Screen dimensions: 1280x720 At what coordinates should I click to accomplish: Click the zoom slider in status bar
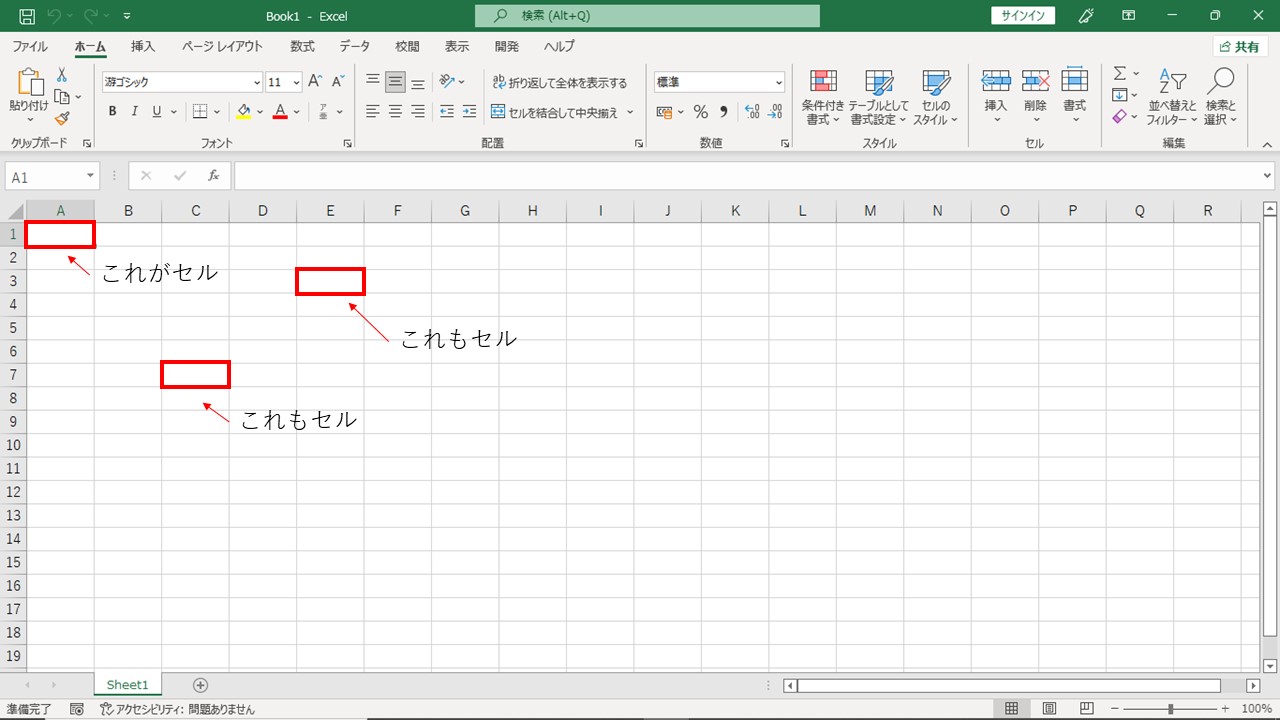click(1170, 709)
